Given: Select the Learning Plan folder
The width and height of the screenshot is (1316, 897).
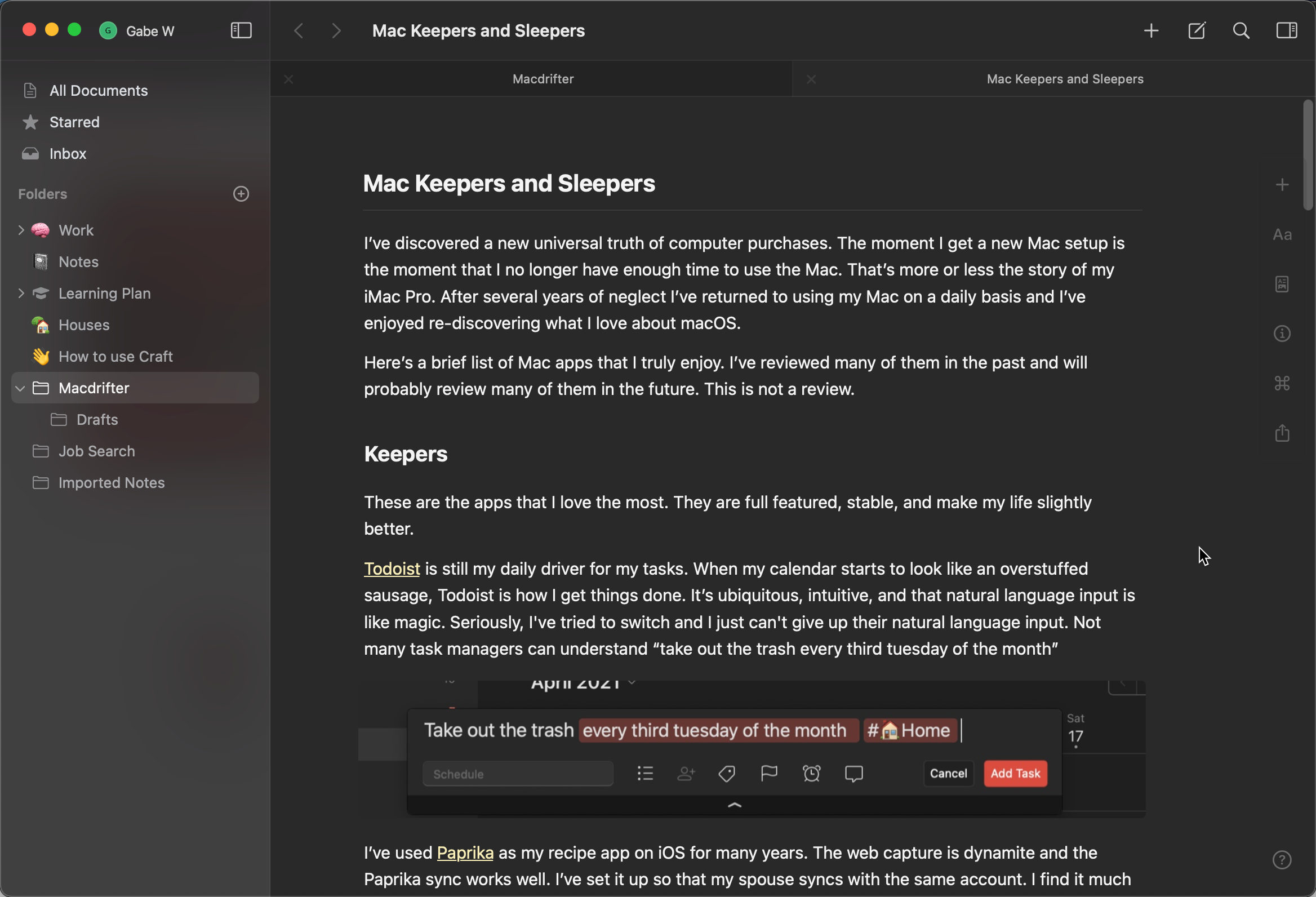Looking at the screenshot, I should pos(135,294).
